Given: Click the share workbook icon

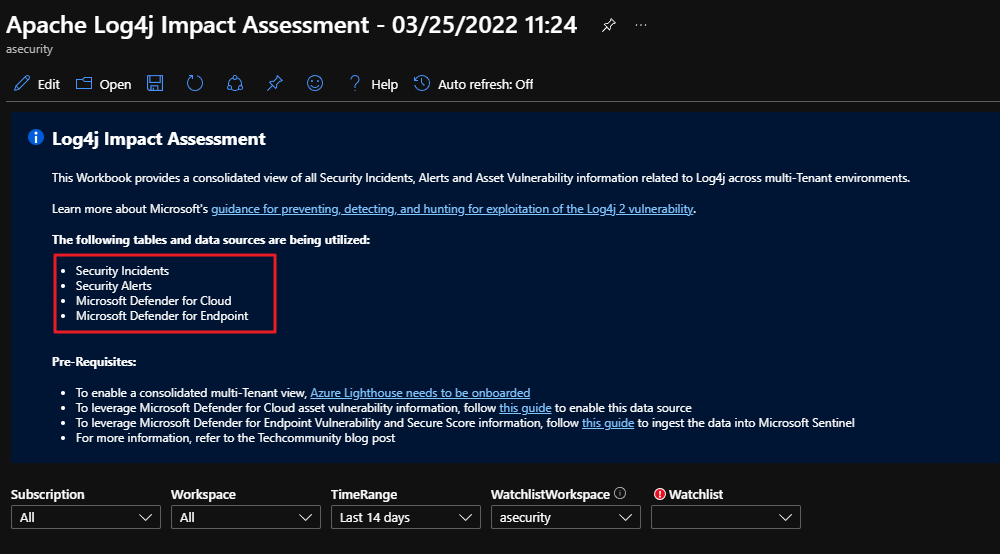Looking at the screenshot, I should coord(235,84).
